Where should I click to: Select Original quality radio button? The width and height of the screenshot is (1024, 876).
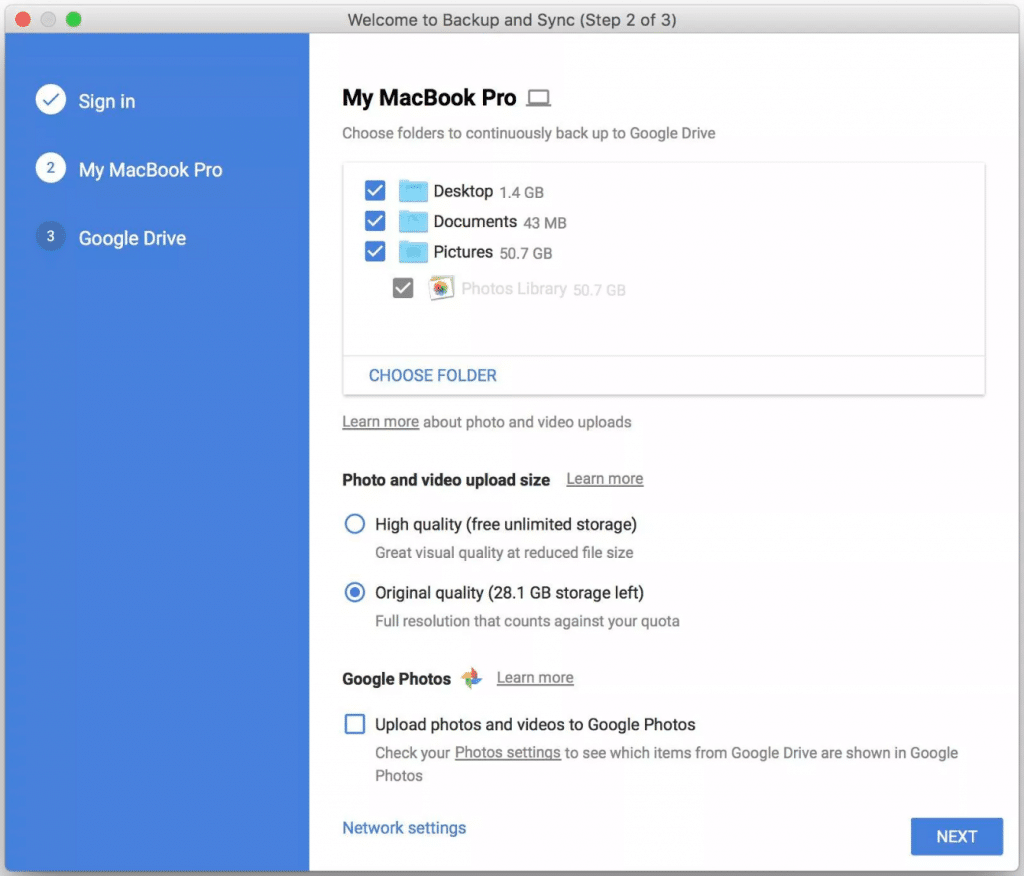click(355, 593)
